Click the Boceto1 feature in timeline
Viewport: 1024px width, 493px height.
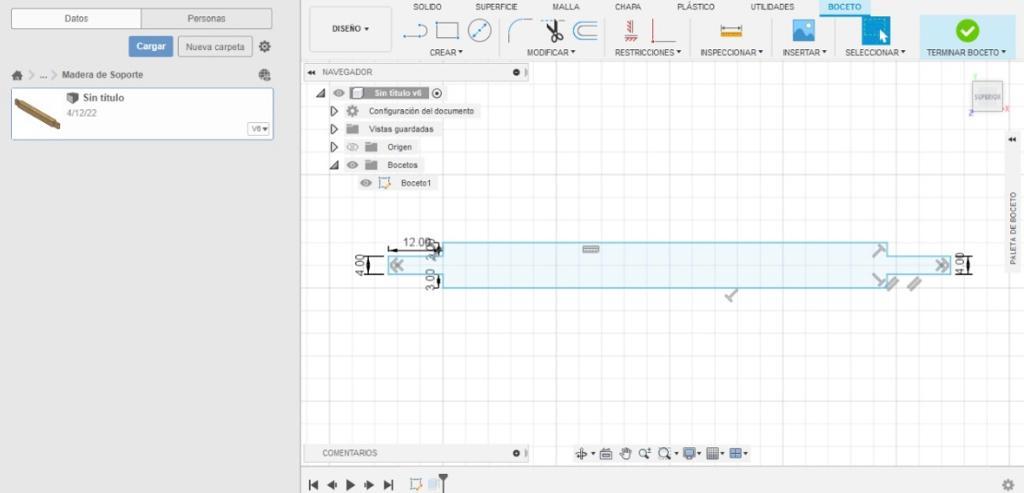(x=415, y=485)
